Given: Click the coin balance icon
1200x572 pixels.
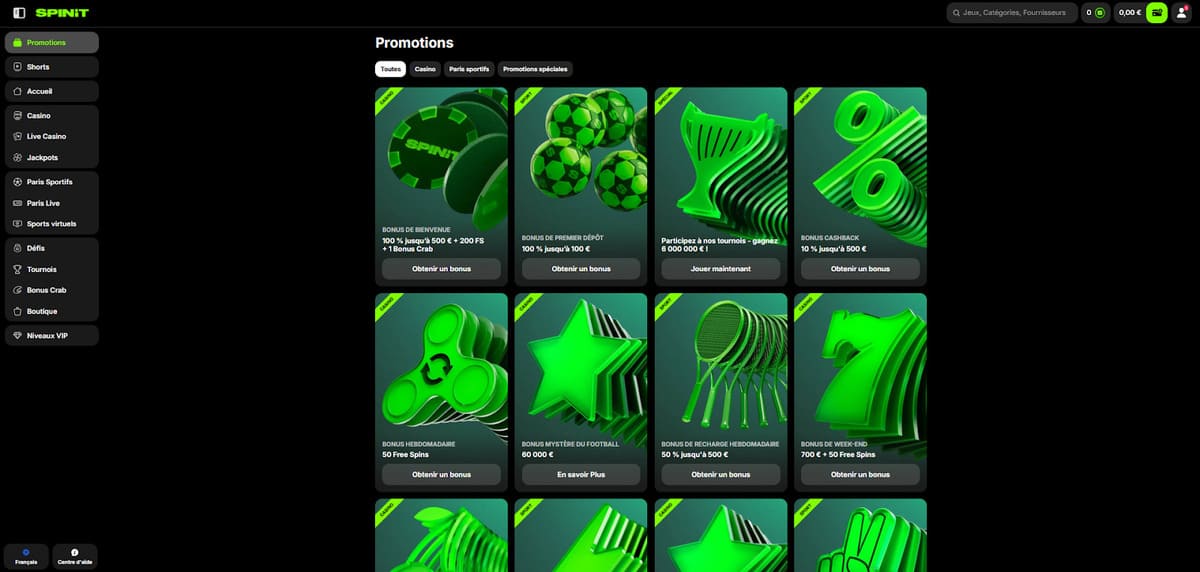Looking at the screenshot, I should point(1099,13).
